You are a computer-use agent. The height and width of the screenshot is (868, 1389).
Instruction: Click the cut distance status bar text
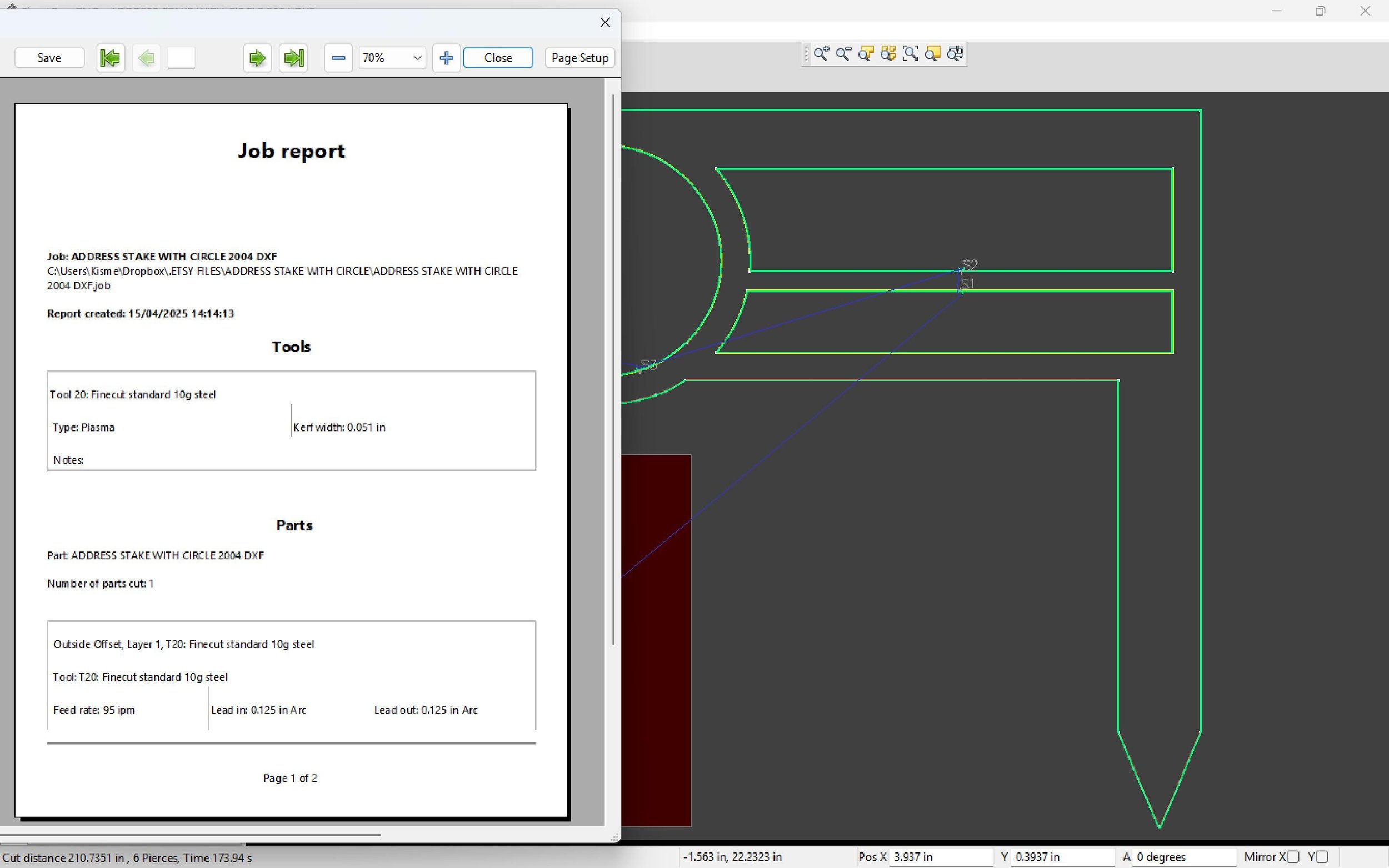point(127,857)
